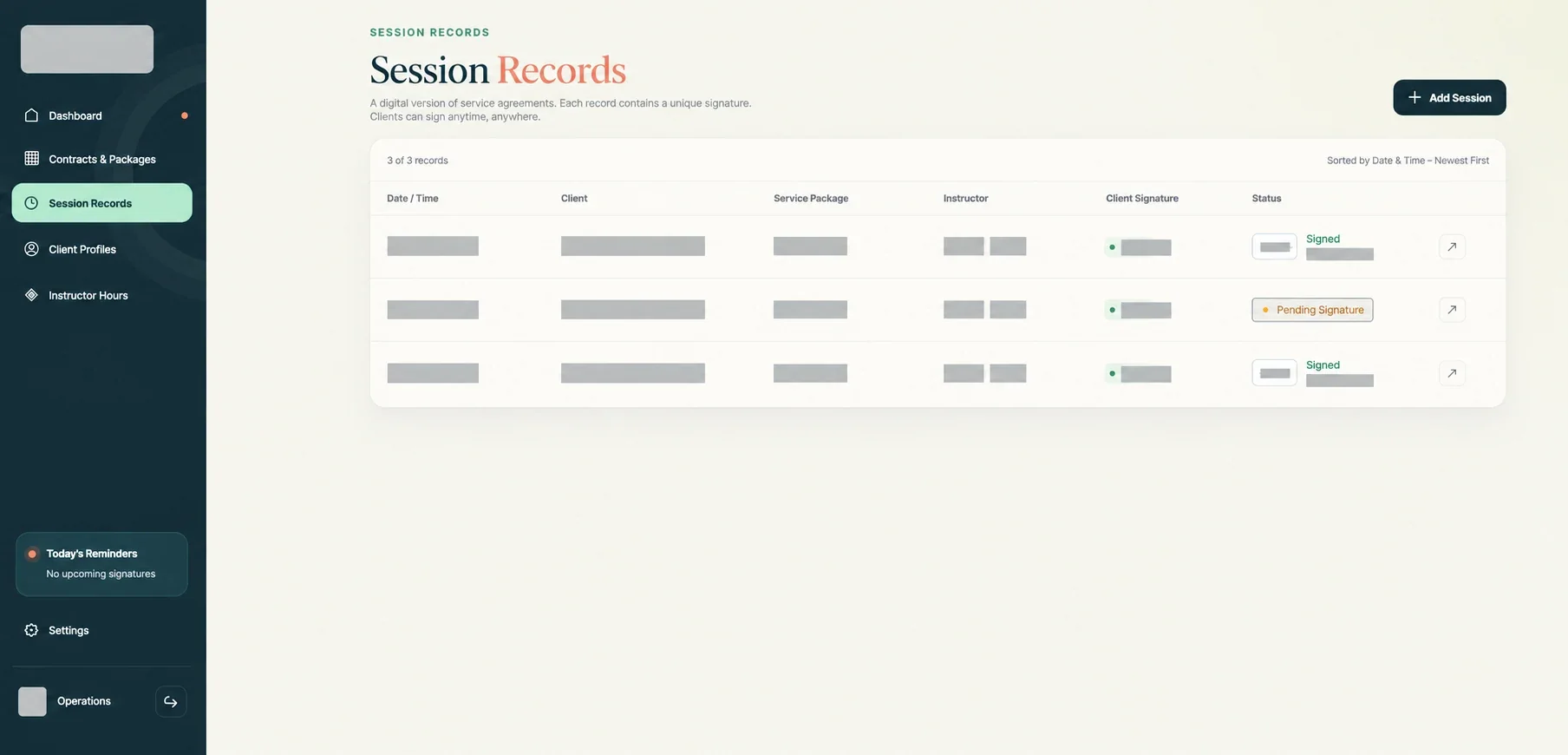This screenshot has height=755, width=1568.
Task: Click the last row's Signed status
Action: click(x=1323, y=365)
